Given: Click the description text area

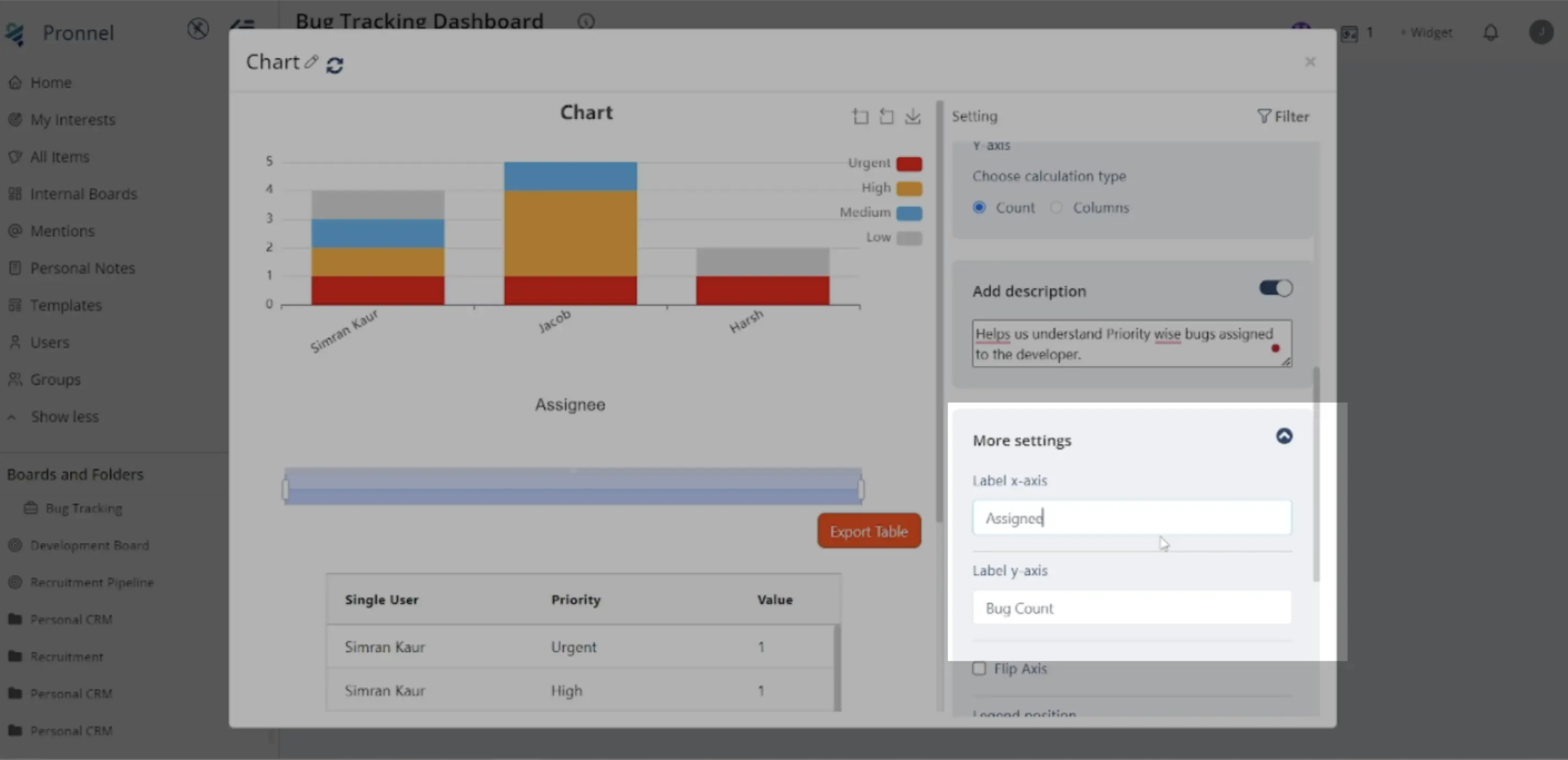Looking at the screenshot, I should point(1131,344).
